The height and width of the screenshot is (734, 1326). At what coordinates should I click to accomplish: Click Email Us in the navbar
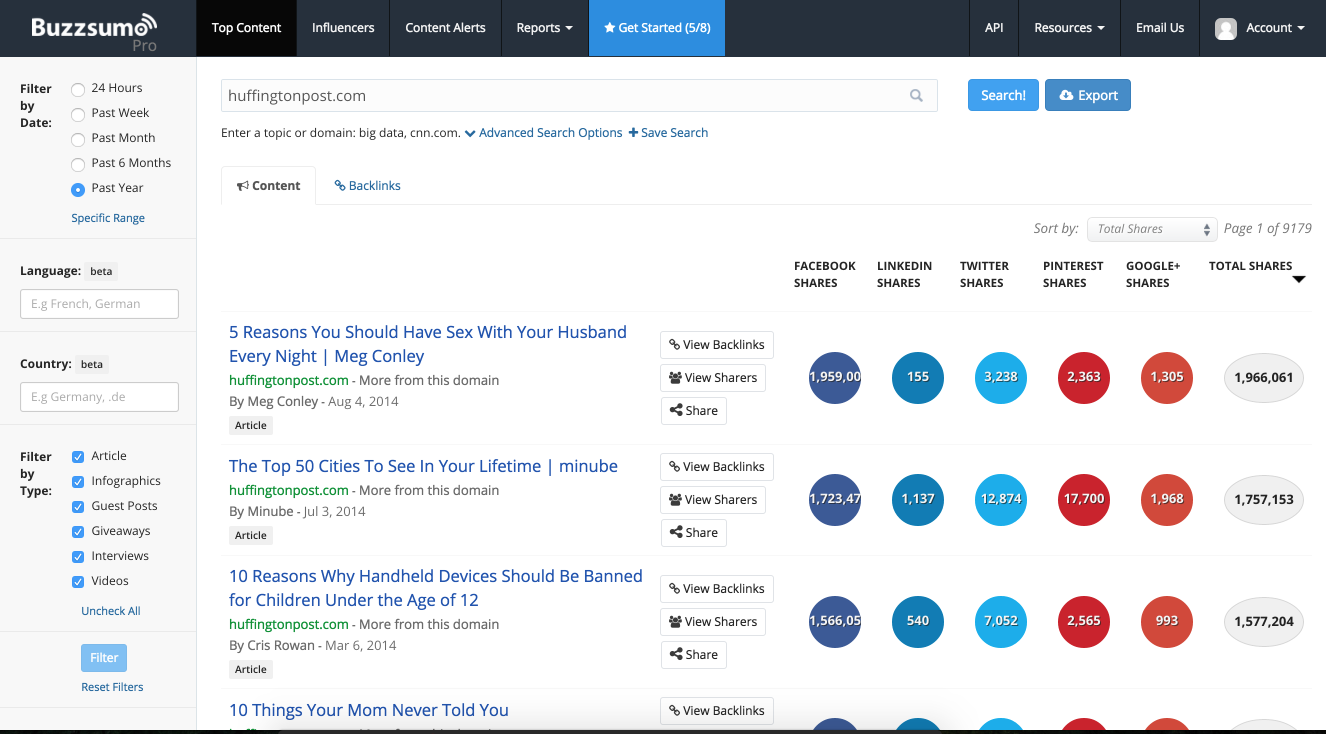pos(1160,28)
